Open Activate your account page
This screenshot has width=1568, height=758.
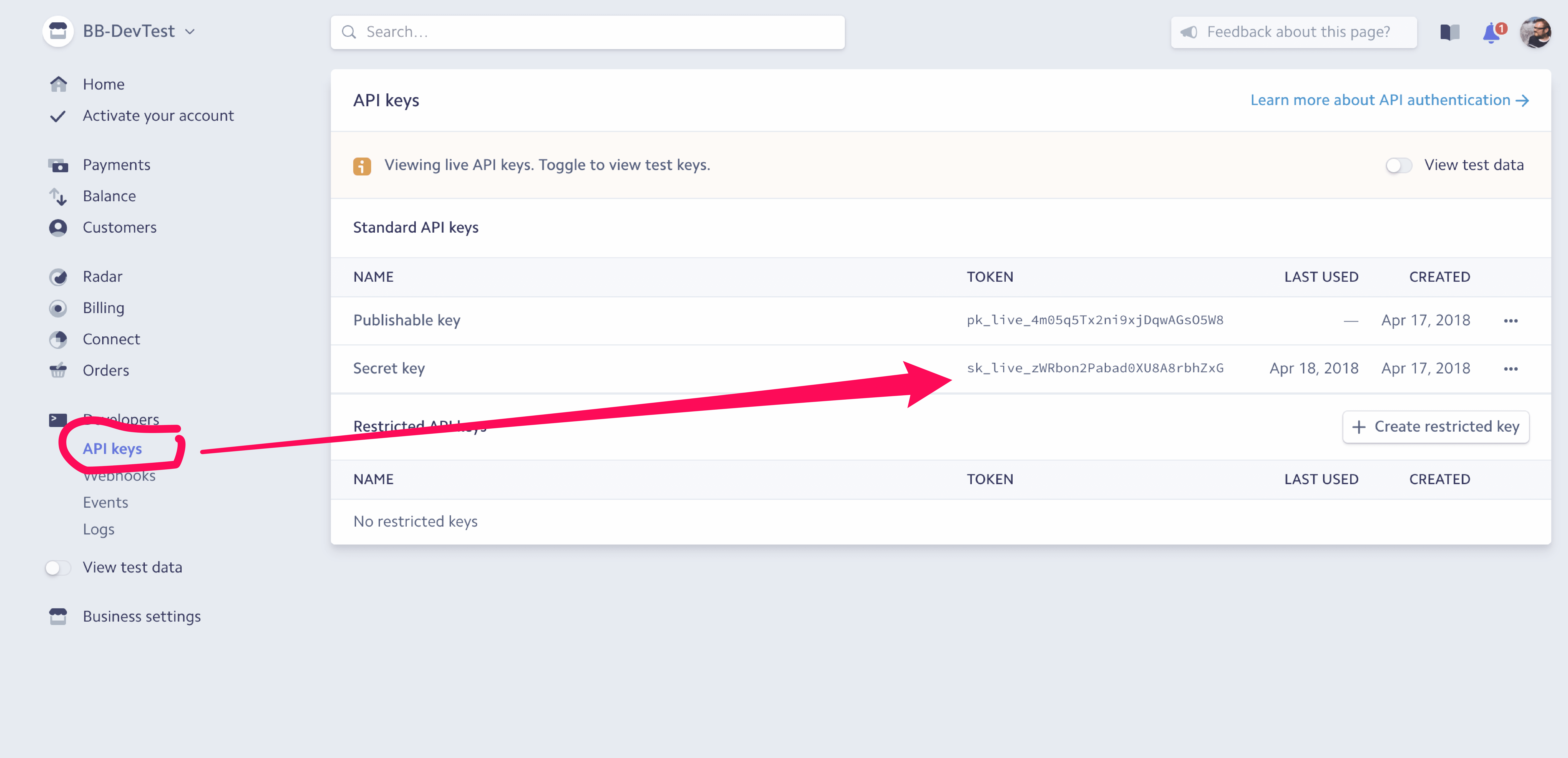pos(158,116)
